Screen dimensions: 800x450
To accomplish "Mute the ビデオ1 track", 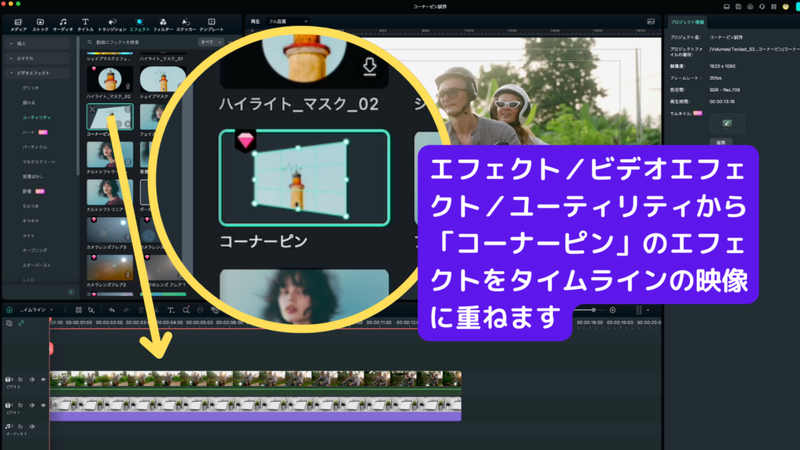I will (x=32, y=405).
